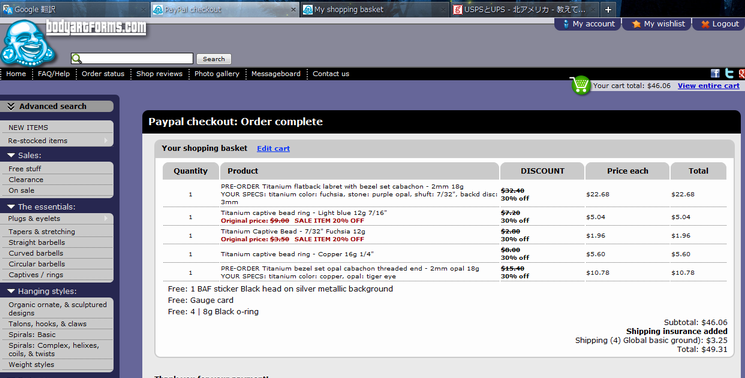Click the Search button

(x=214, y=59)
